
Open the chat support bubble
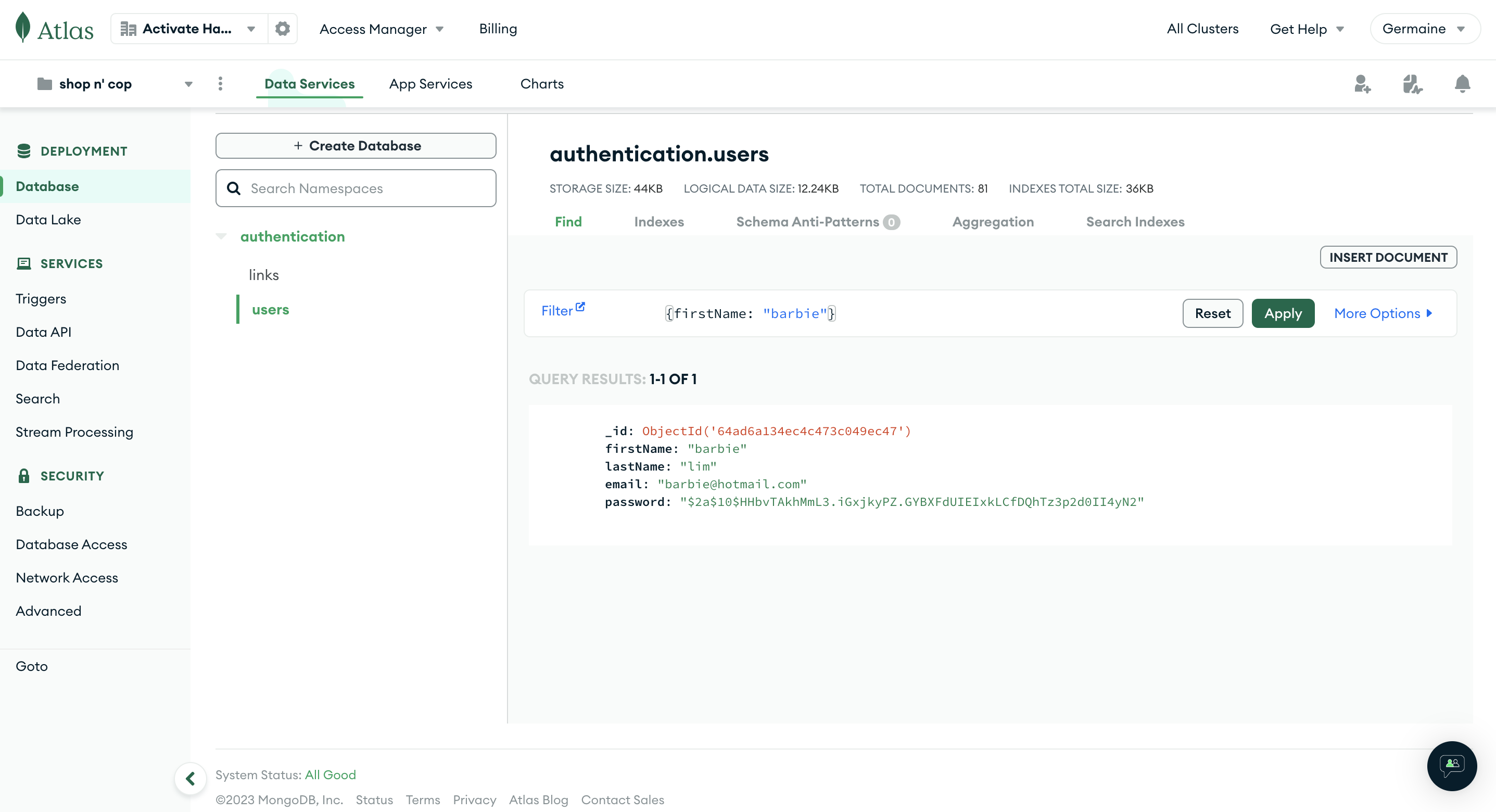1451,766
